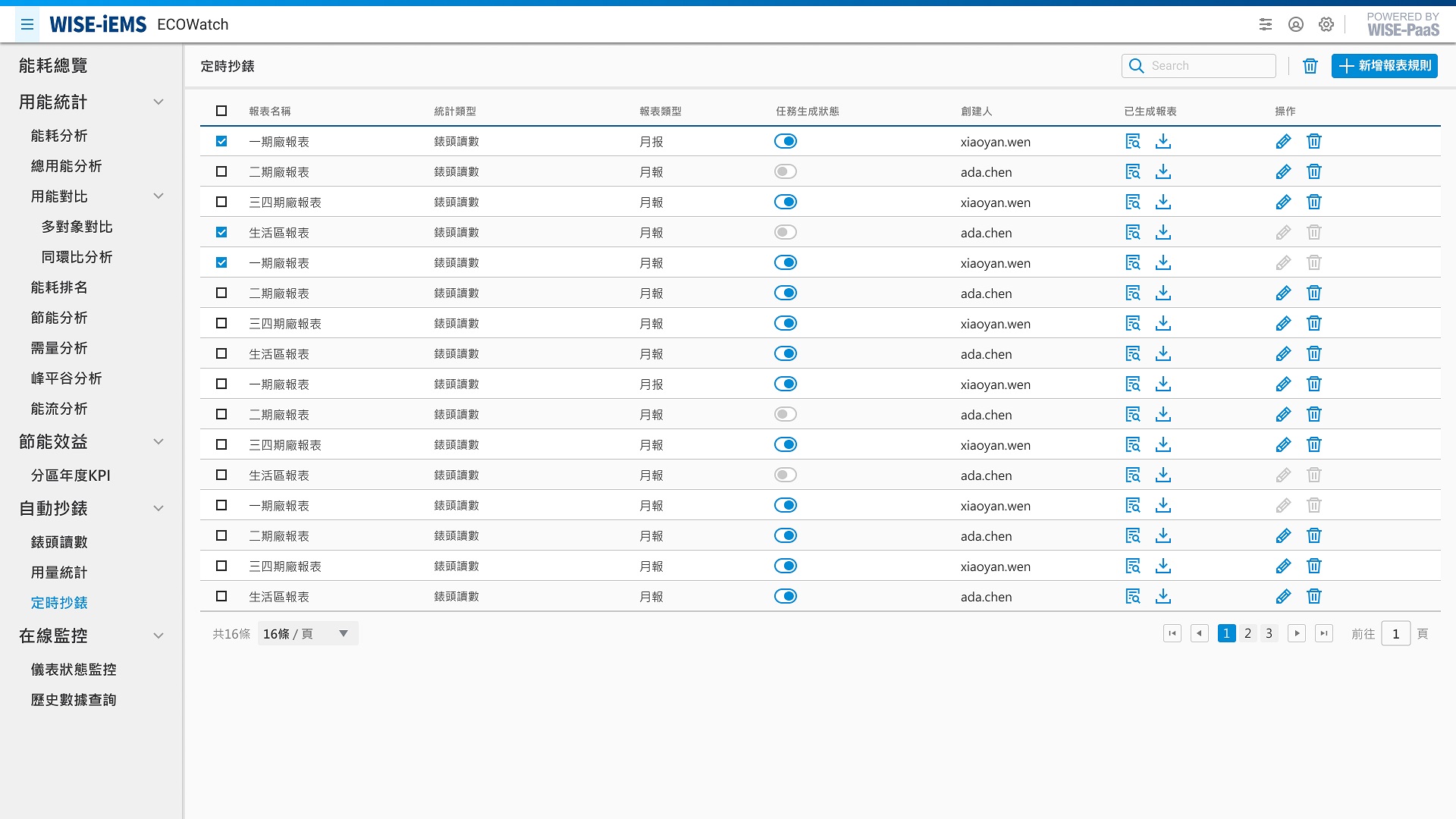This screenshot has width=1456, height=819.
Task: Open the 16條/頁 page size dropdown
Action: [307, 634]
